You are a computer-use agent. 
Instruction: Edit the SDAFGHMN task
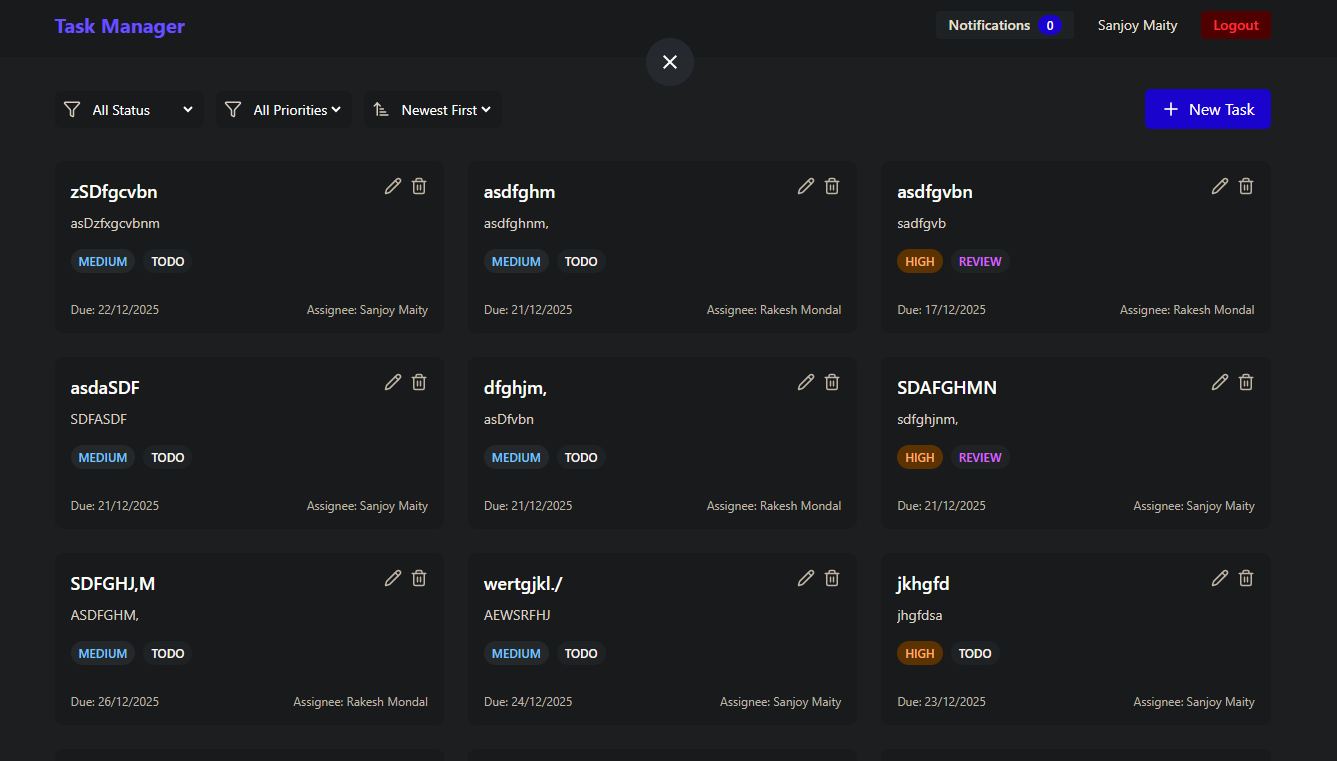(x=1220, y=382)
